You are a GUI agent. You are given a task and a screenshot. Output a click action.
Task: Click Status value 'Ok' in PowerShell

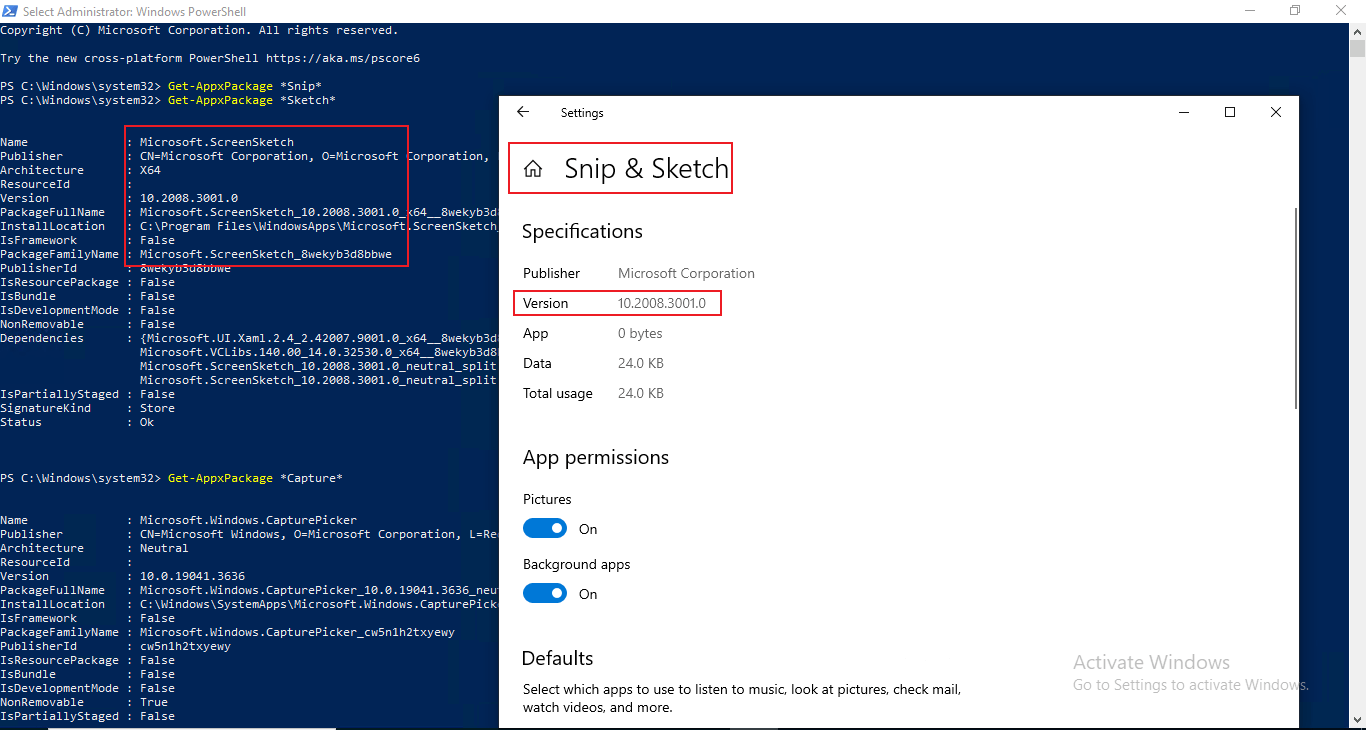point(147,422)
